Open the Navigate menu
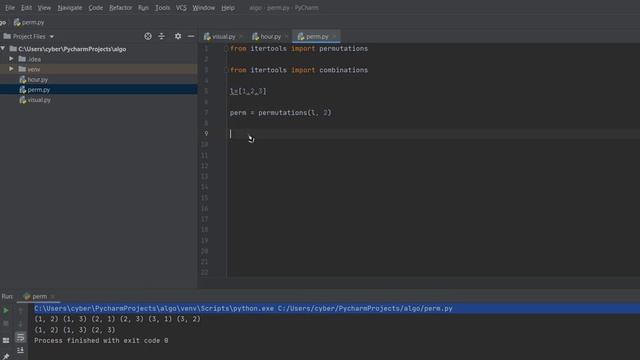 point(70,8)
